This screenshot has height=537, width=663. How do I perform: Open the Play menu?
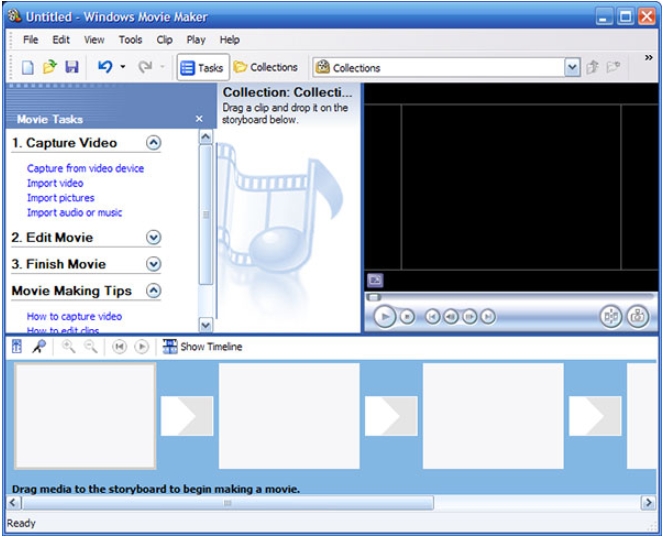tap(196, 40)
